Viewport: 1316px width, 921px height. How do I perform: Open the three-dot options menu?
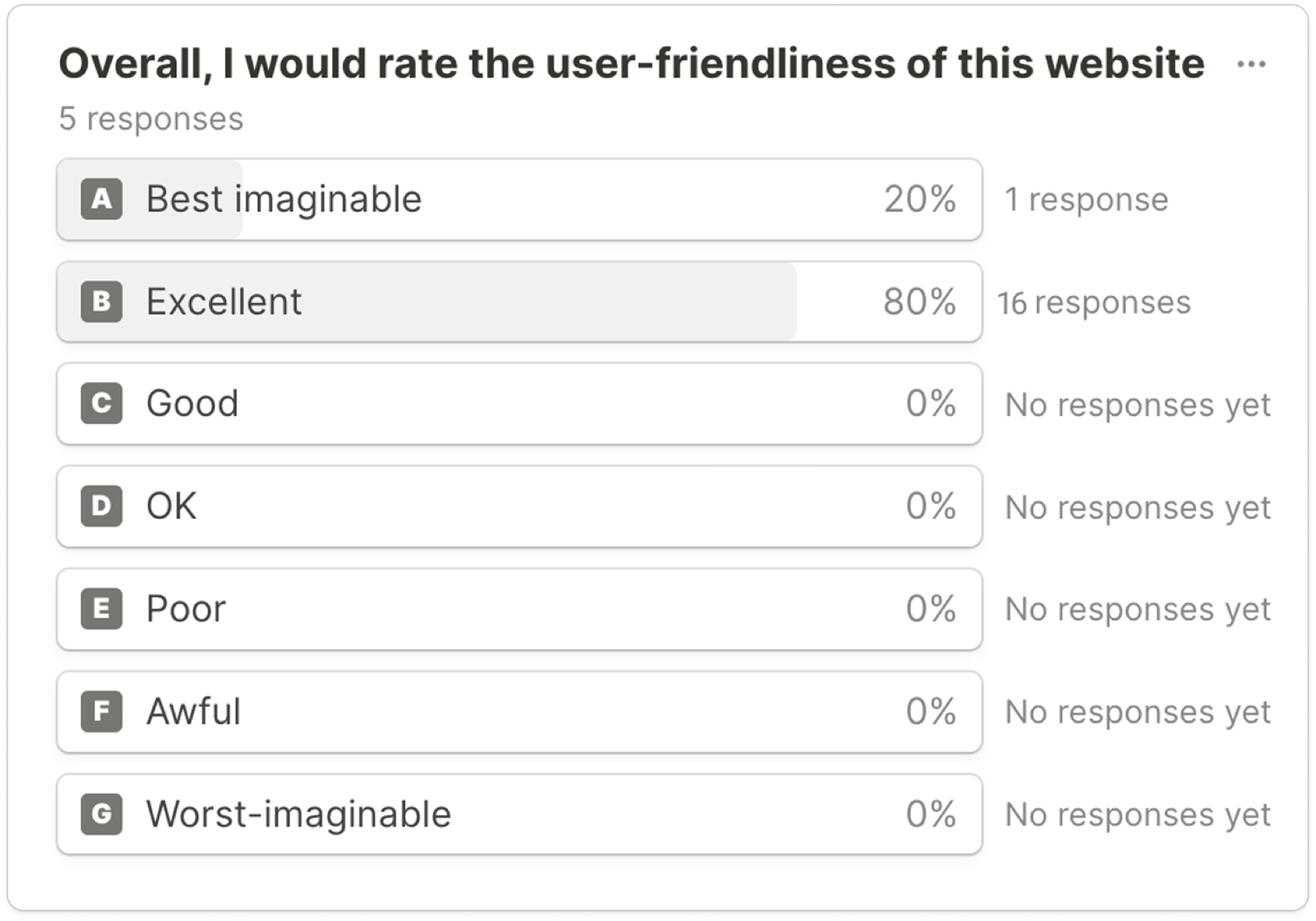click(x=1251, y=64)
